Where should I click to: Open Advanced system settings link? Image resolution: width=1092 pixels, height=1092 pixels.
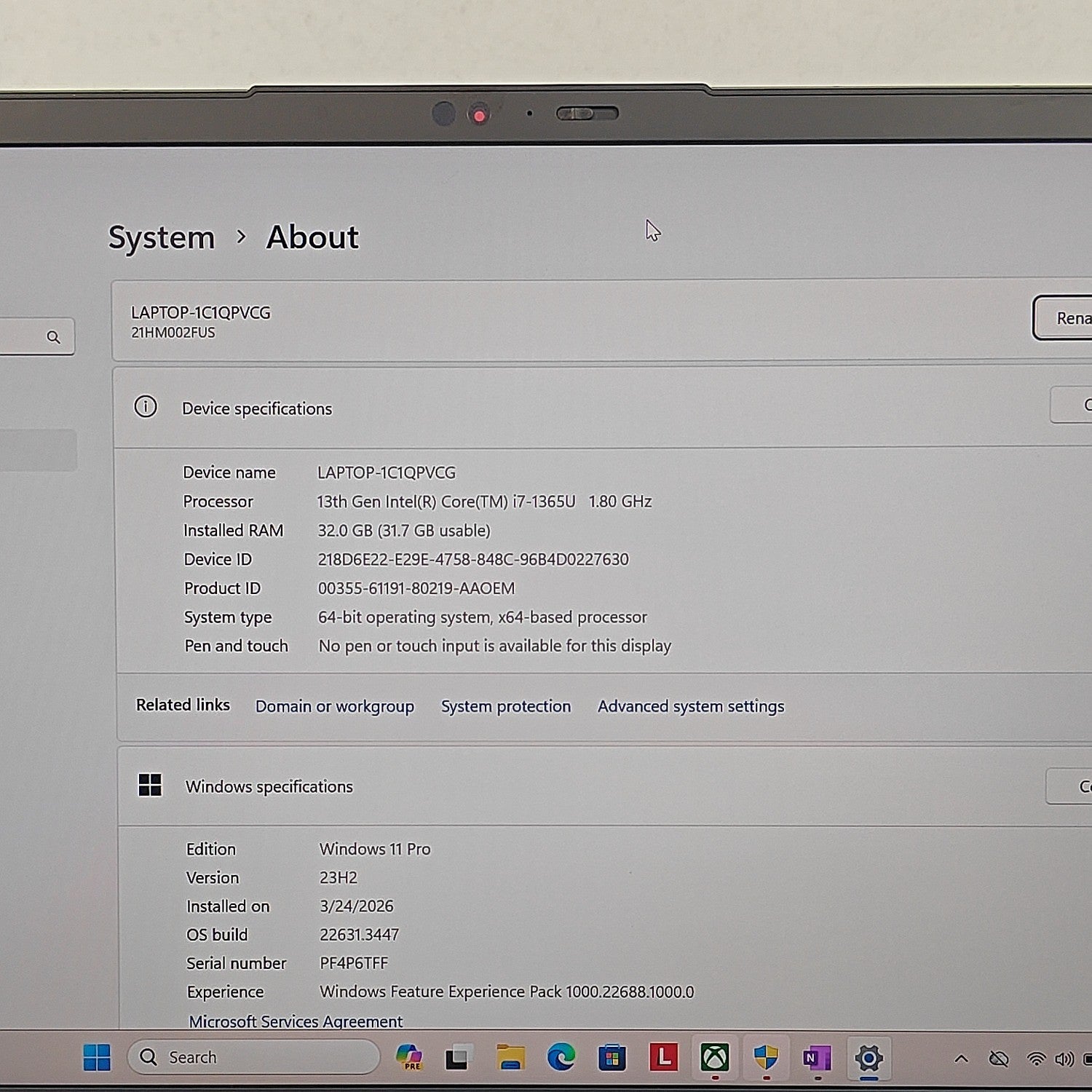pos(691,706)
